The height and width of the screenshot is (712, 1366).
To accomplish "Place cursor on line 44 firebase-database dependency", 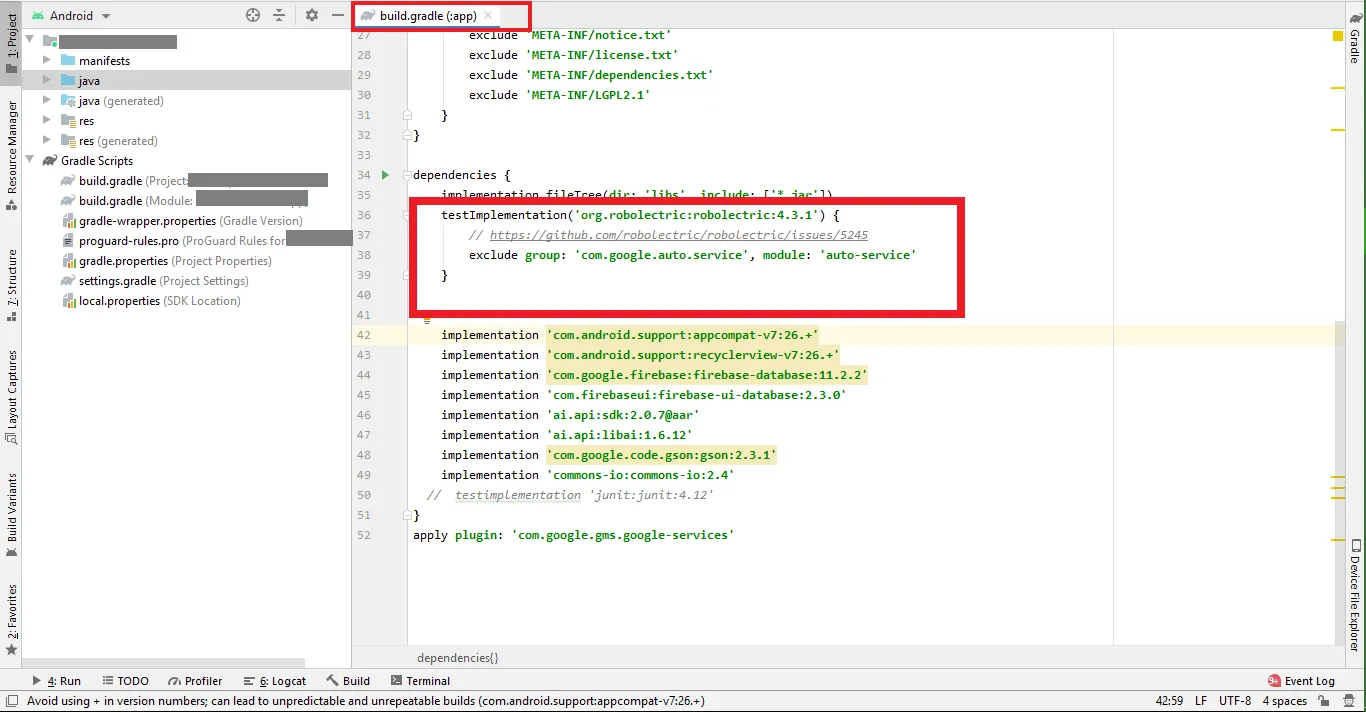I will click(x=707, y=375).
